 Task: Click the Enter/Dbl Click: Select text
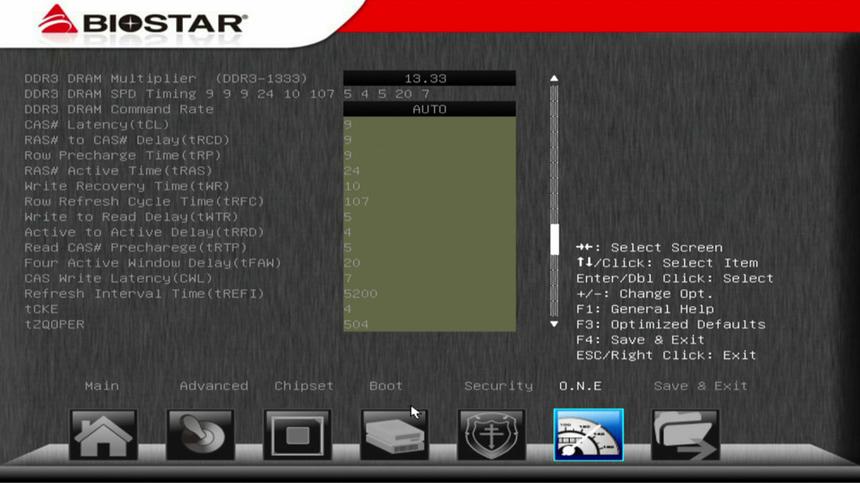click(x=675, y=278)
